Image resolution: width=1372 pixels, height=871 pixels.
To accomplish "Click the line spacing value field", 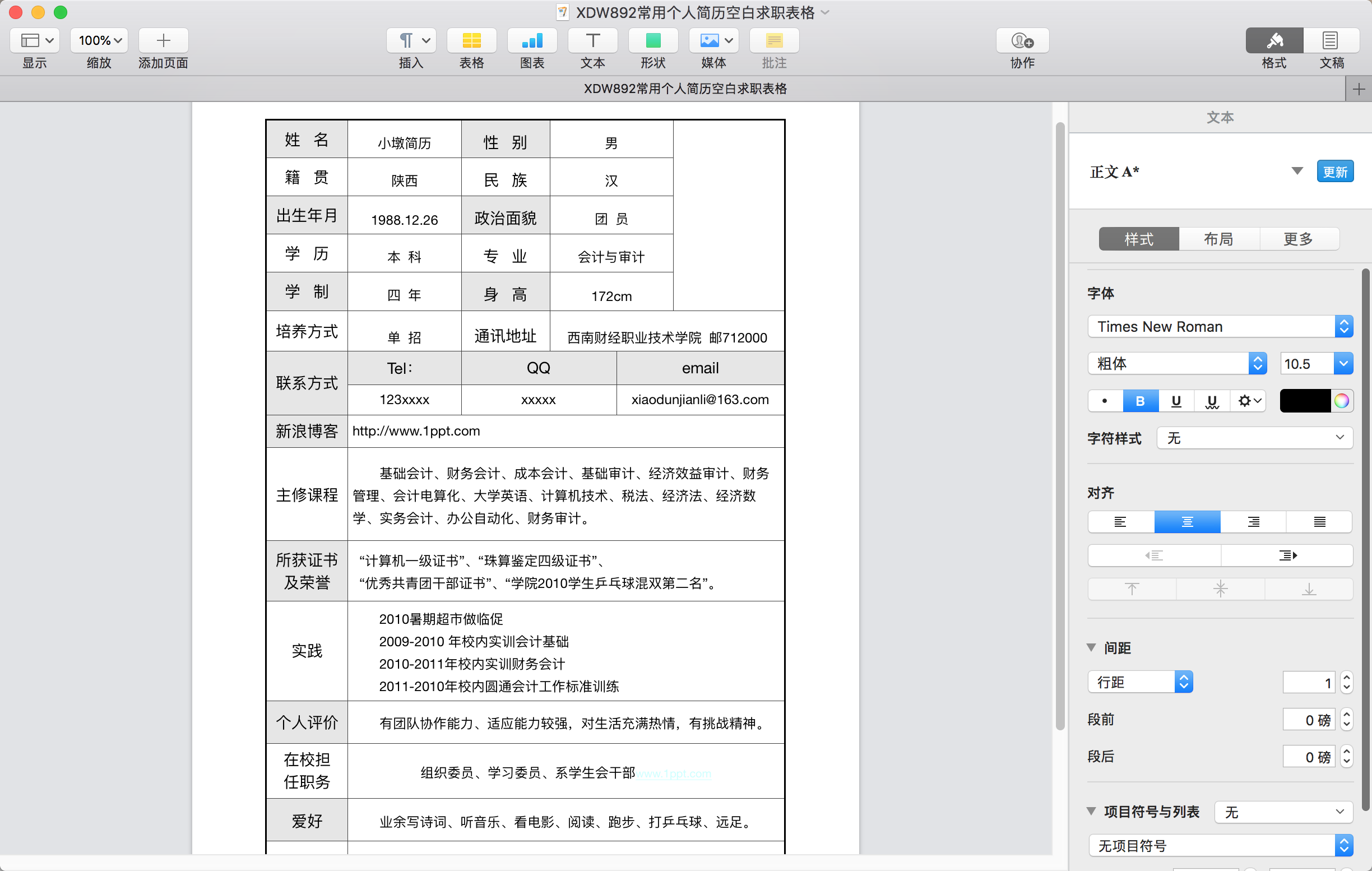I will pos(1309,683).
